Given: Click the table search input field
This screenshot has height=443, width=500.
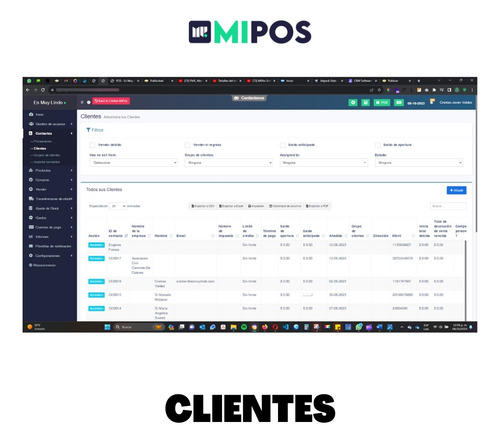Looking at the screenshot, I should tap(448, 206).
